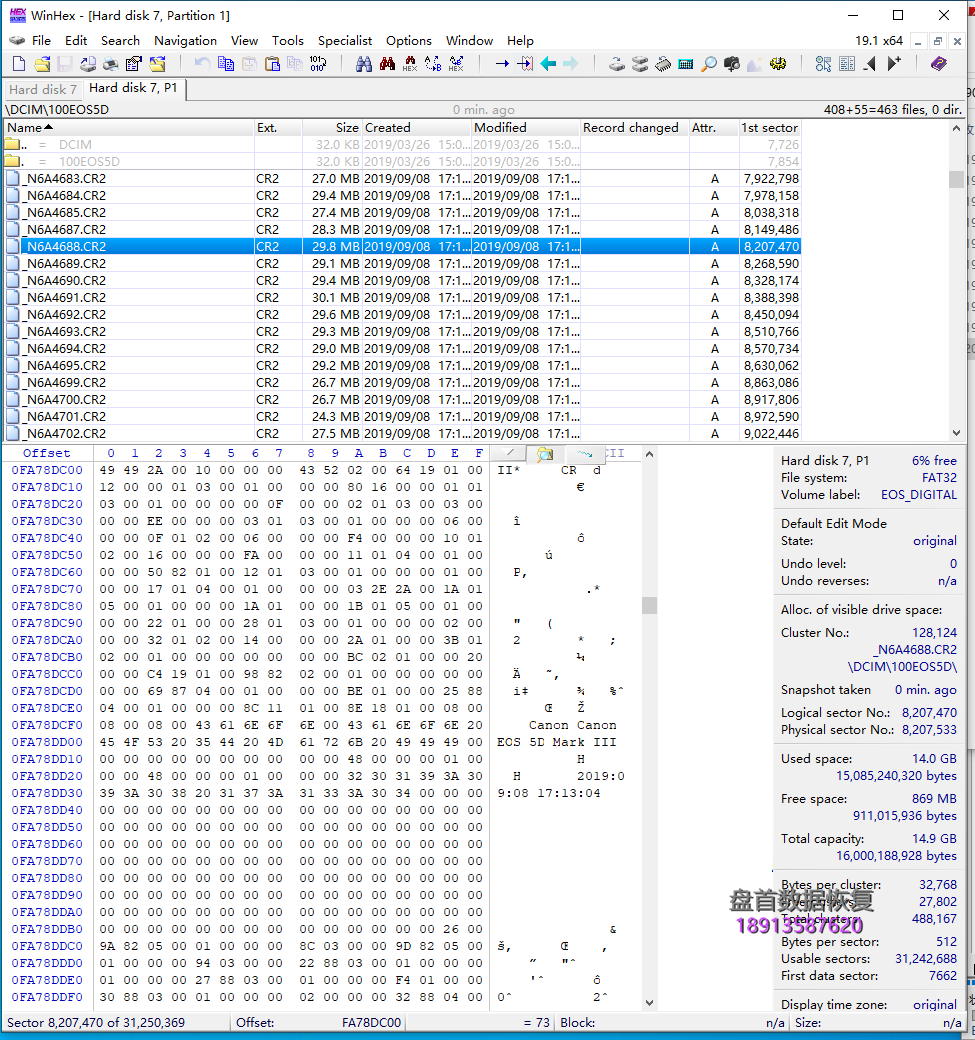The image size is (975, 1040).
Task: Click the Modify Data 101/010 icon
Action: point(318,64)
